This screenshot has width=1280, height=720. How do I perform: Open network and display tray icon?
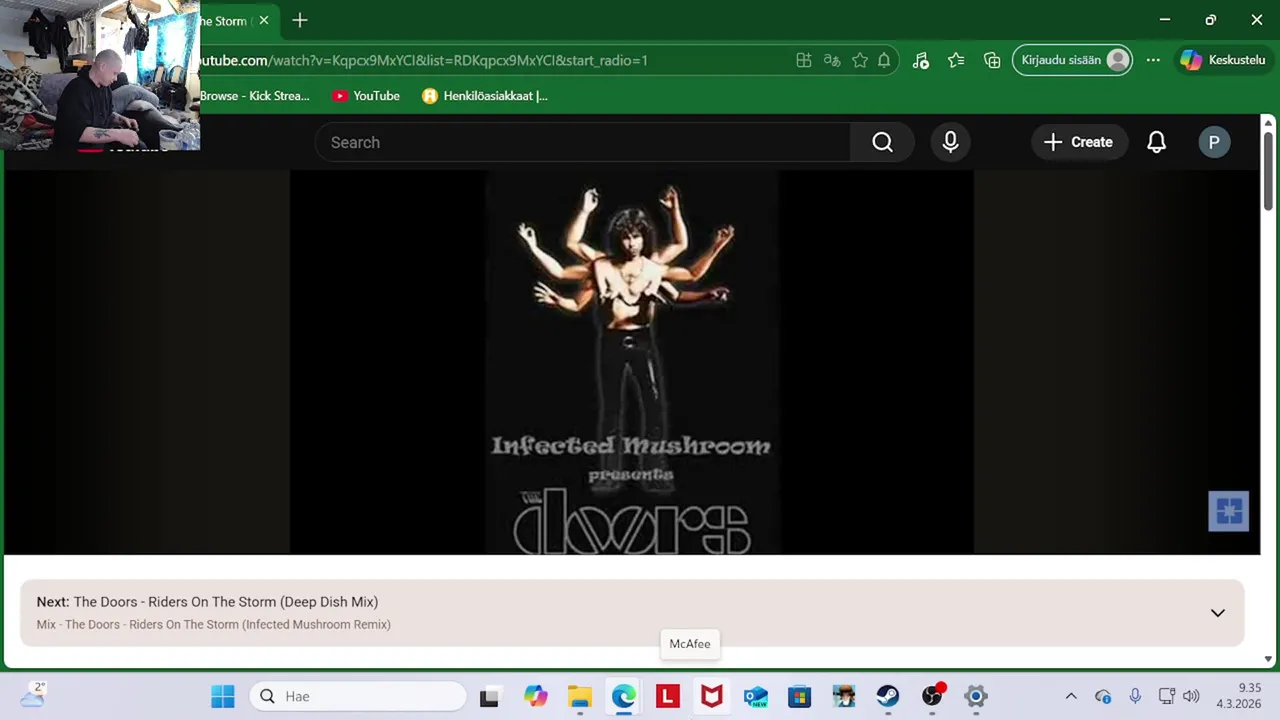coord(1166,696)
